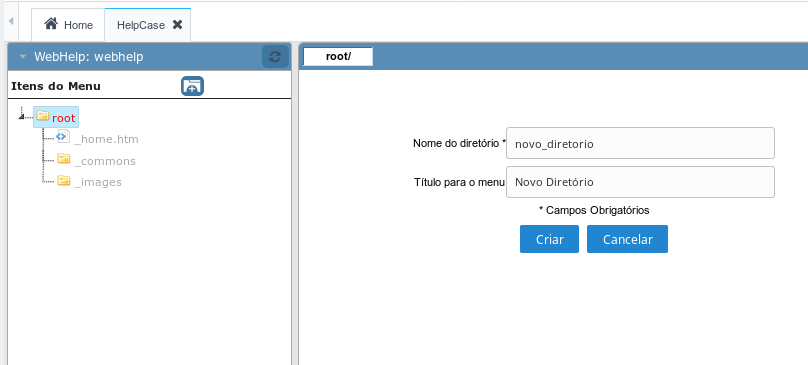Select _images folder label in tree

[97, 182]
